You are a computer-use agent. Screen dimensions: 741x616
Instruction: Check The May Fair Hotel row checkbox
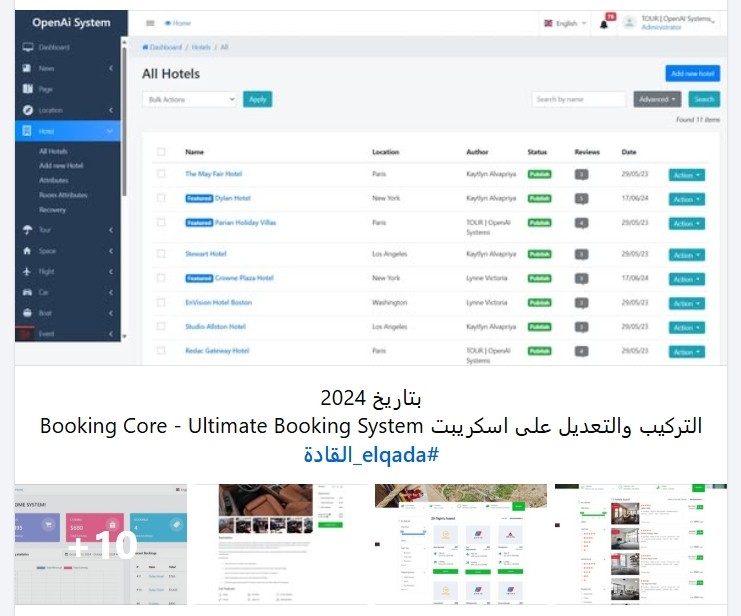[x=161, y=174]
